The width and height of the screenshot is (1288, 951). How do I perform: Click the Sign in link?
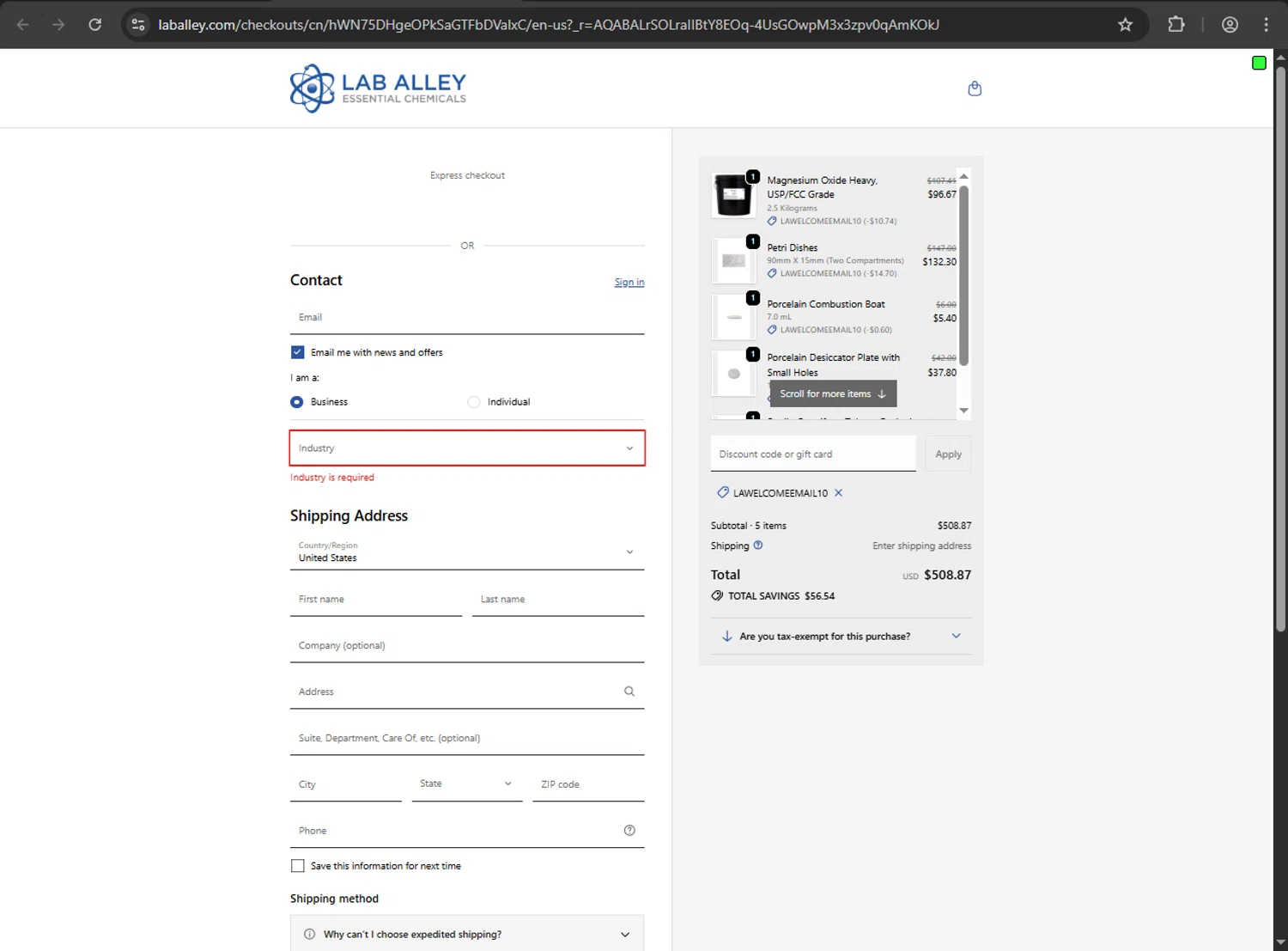tap(629, 282)
